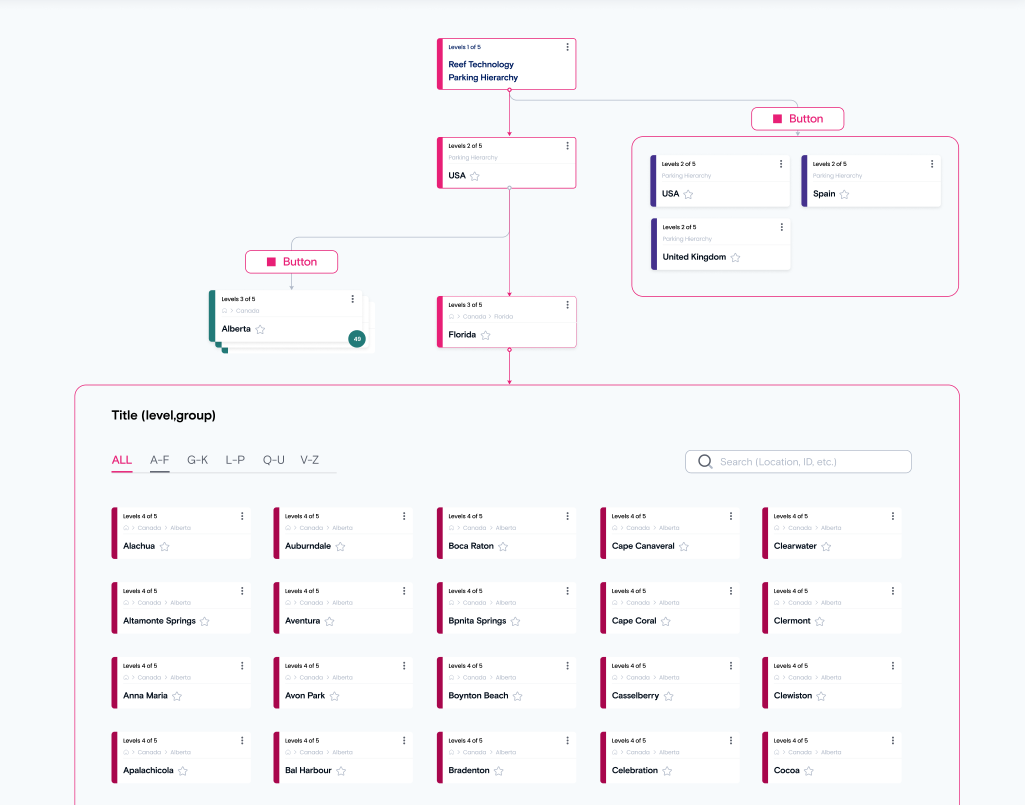Switch to the A-F tab
The image size is (1025, 805).
pyautogui.click(x=160, y=460)
